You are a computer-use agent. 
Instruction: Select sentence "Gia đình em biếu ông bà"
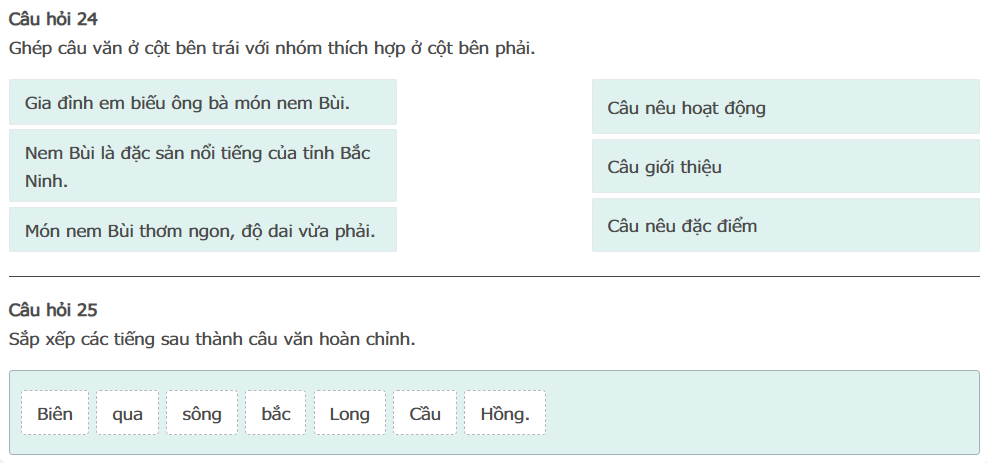coord(202,102)
